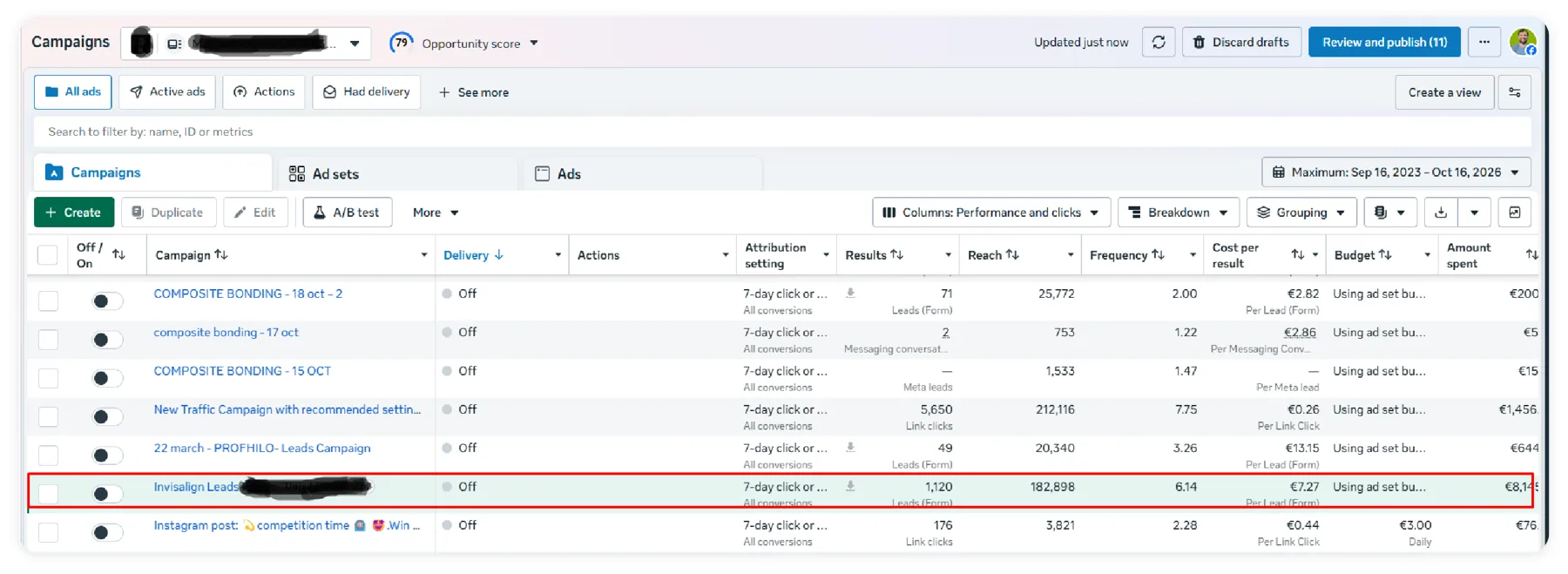This screenshot has width=1568, height=574.
Task: Click Review and publish (11)
Action: (1384, 43)
